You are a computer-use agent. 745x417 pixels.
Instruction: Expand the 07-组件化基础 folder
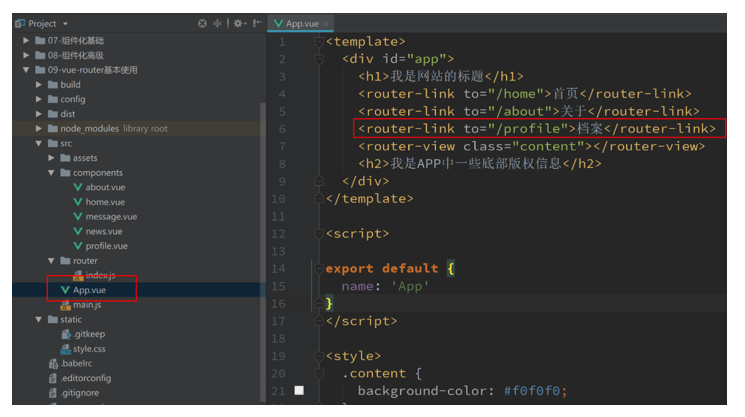26,41
